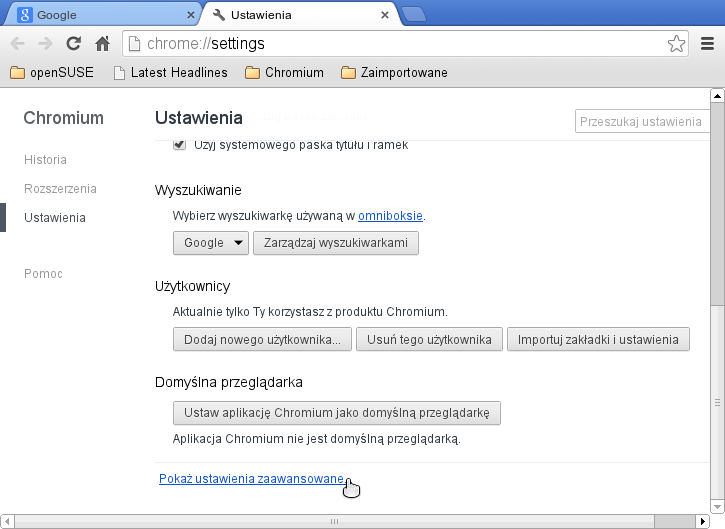Click the vertical scrollbar down arrow

point(716,503)
